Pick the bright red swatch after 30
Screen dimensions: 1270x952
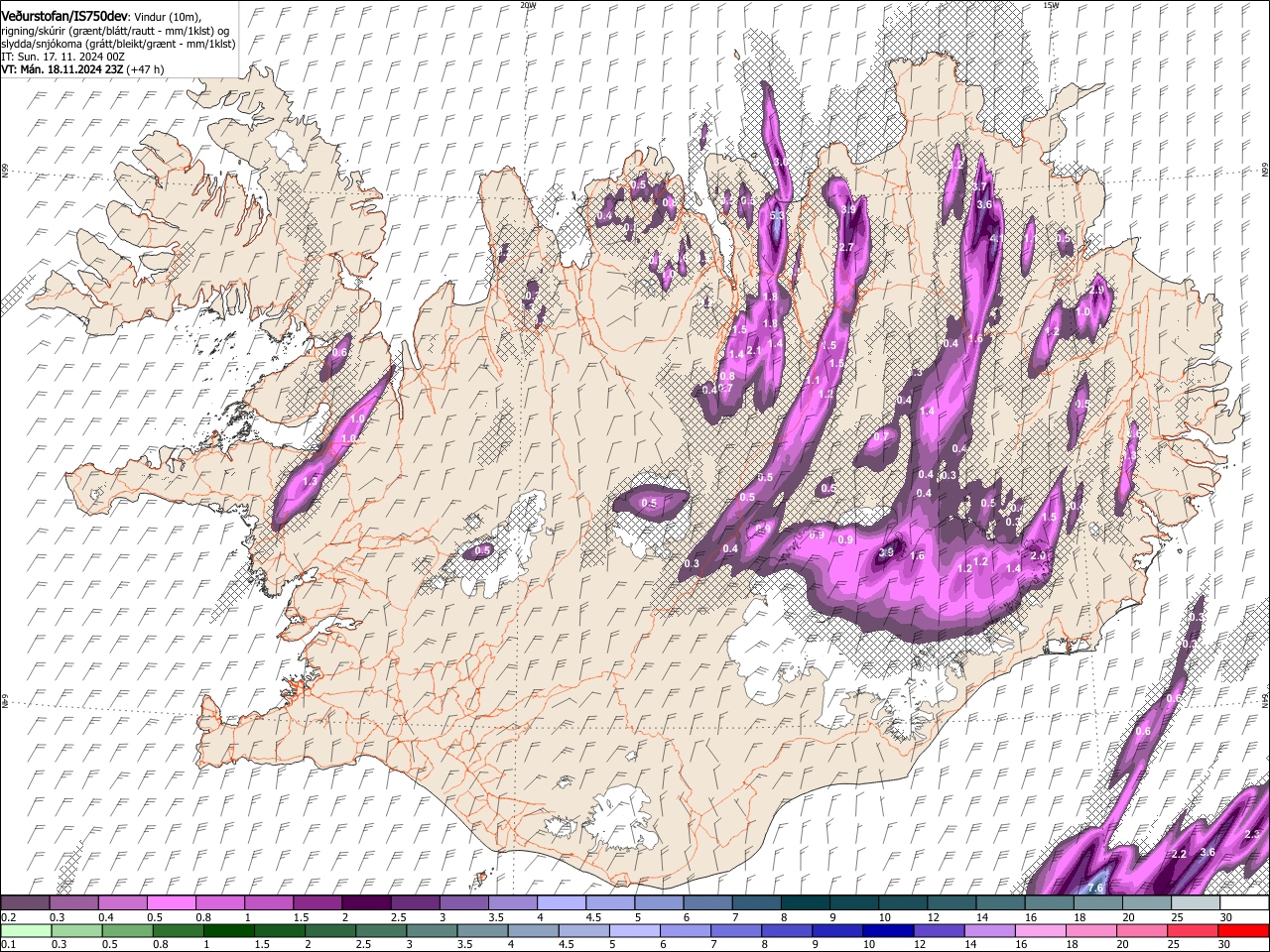pos(1243,930)
